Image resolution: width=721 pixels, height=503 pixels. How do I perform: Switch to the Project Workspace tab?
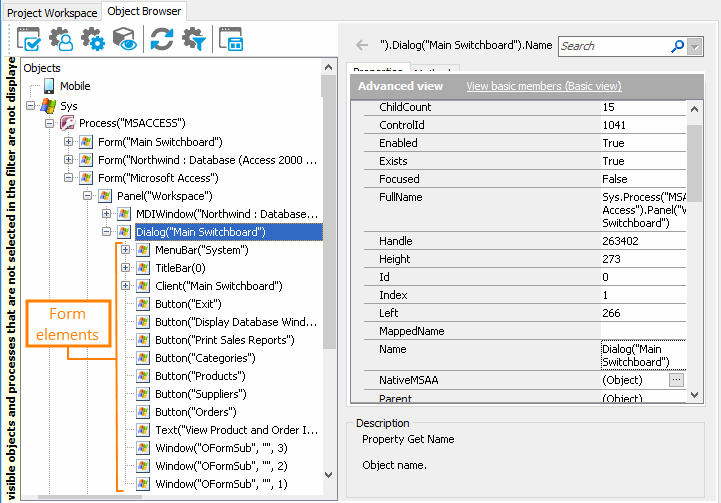pos(52,12)
